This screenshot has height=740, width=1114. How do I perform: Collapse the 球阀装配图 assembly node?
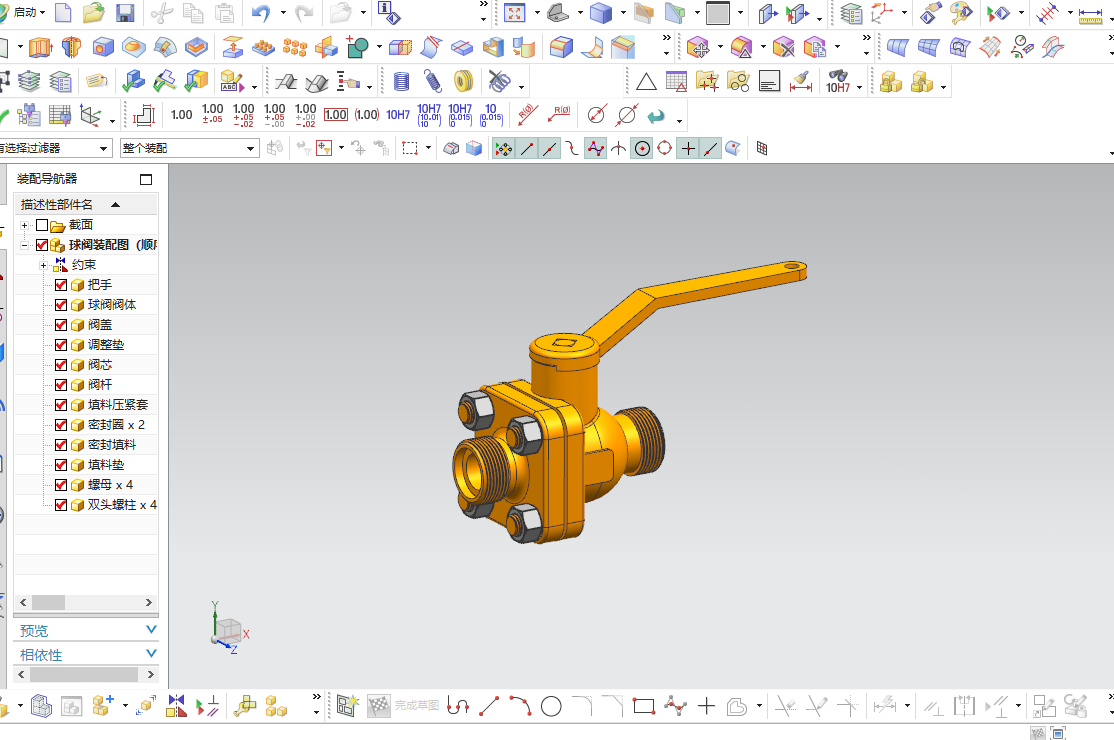pyautogui.click(x=24, y=245)
